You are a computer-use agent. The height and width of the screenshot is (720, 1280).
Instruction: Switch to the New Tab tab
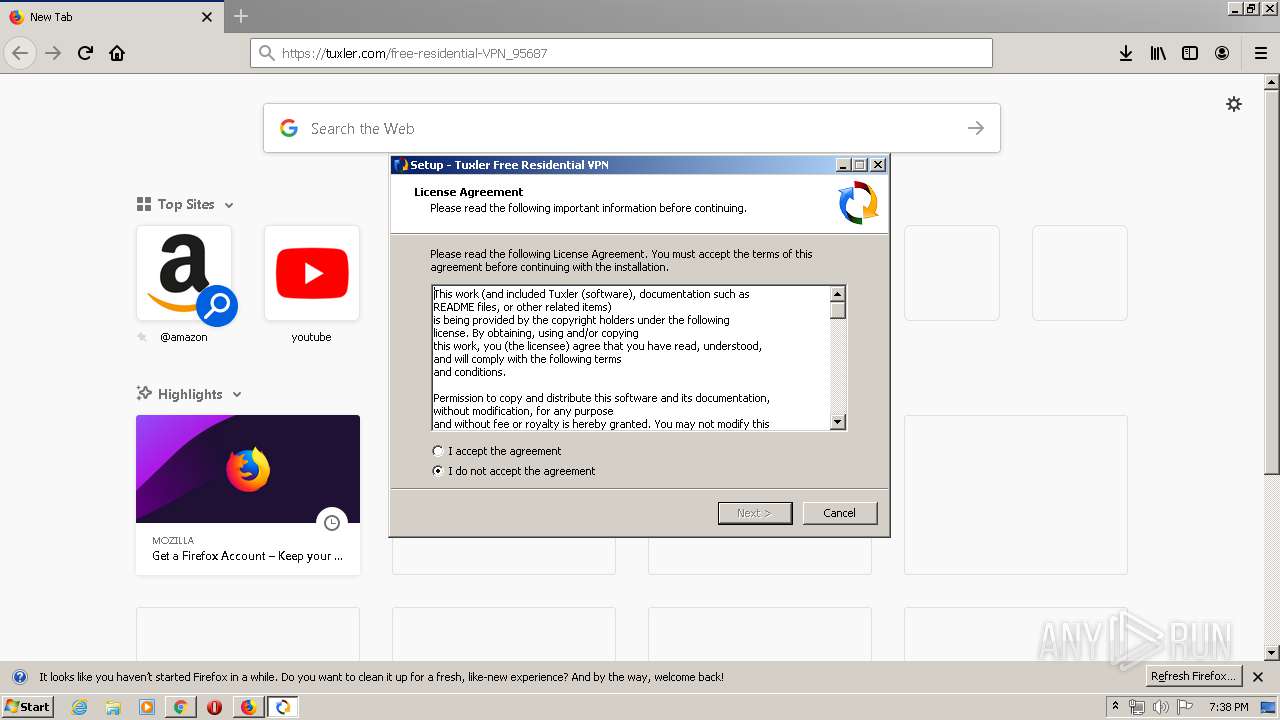click(x=110, y=17)
